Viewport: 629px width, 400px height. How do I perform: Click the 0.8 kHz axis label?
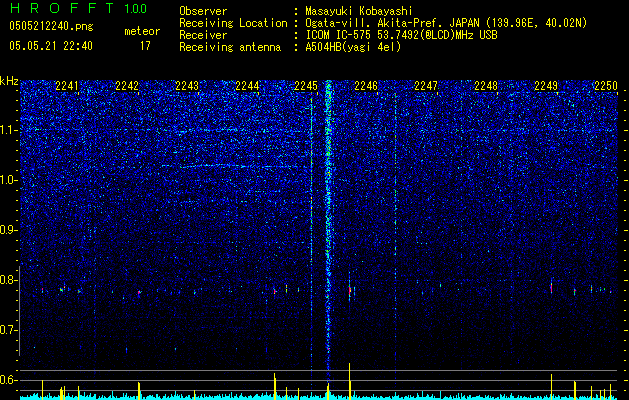(8, 280)
